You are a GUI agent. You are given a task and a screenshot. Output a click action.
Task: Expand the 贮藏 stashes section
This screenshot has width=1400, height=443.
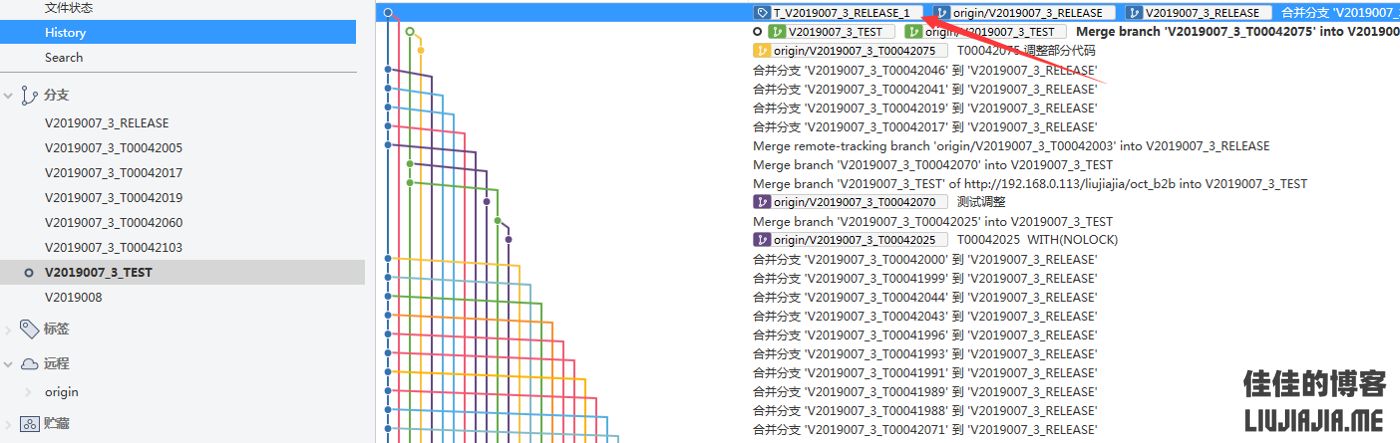[9, 423]
